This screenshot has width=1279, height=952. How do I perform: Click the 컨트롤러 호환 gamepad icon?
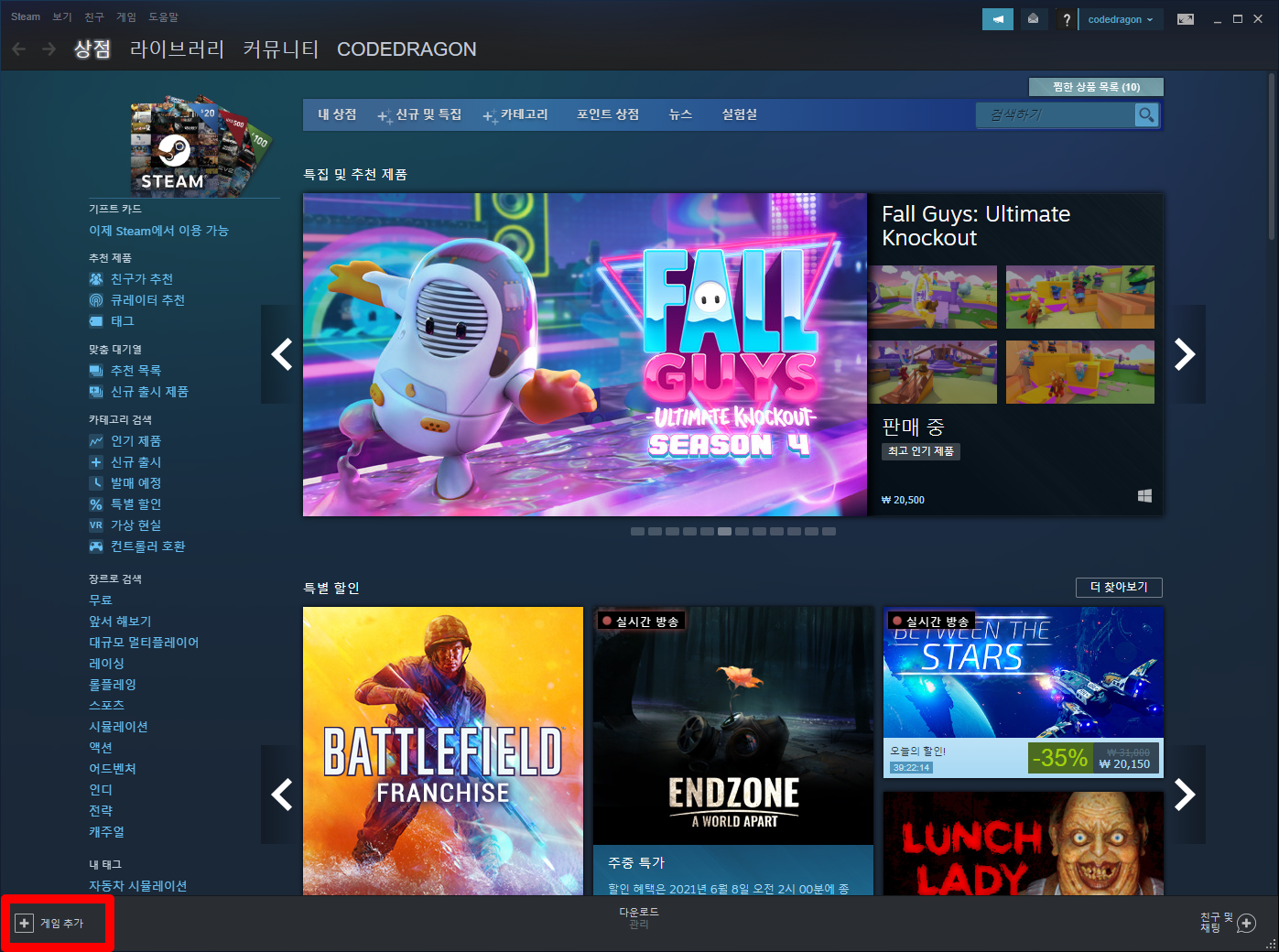pos(96,546)
